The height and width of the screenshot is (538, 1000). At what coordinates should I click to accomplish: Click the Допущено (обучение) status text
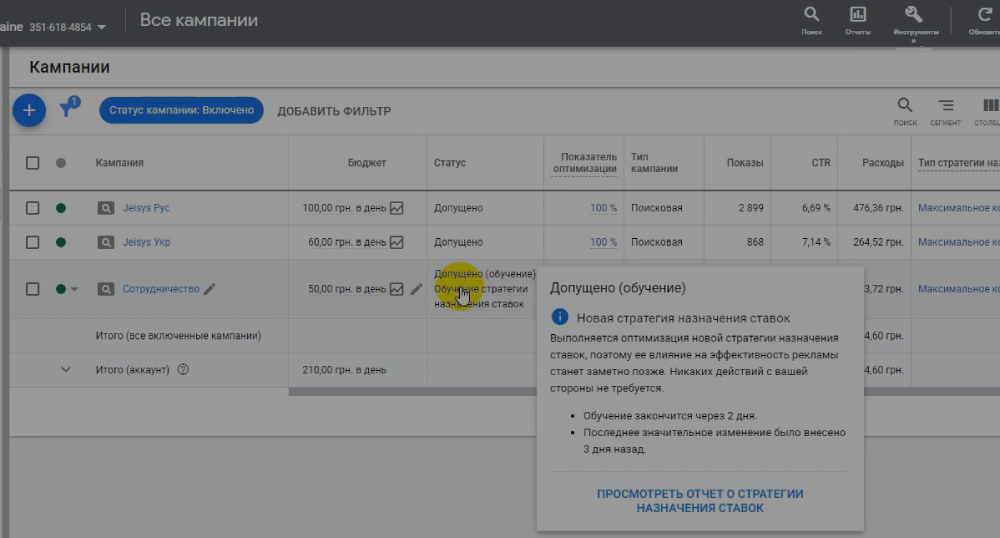pos(485,273)
